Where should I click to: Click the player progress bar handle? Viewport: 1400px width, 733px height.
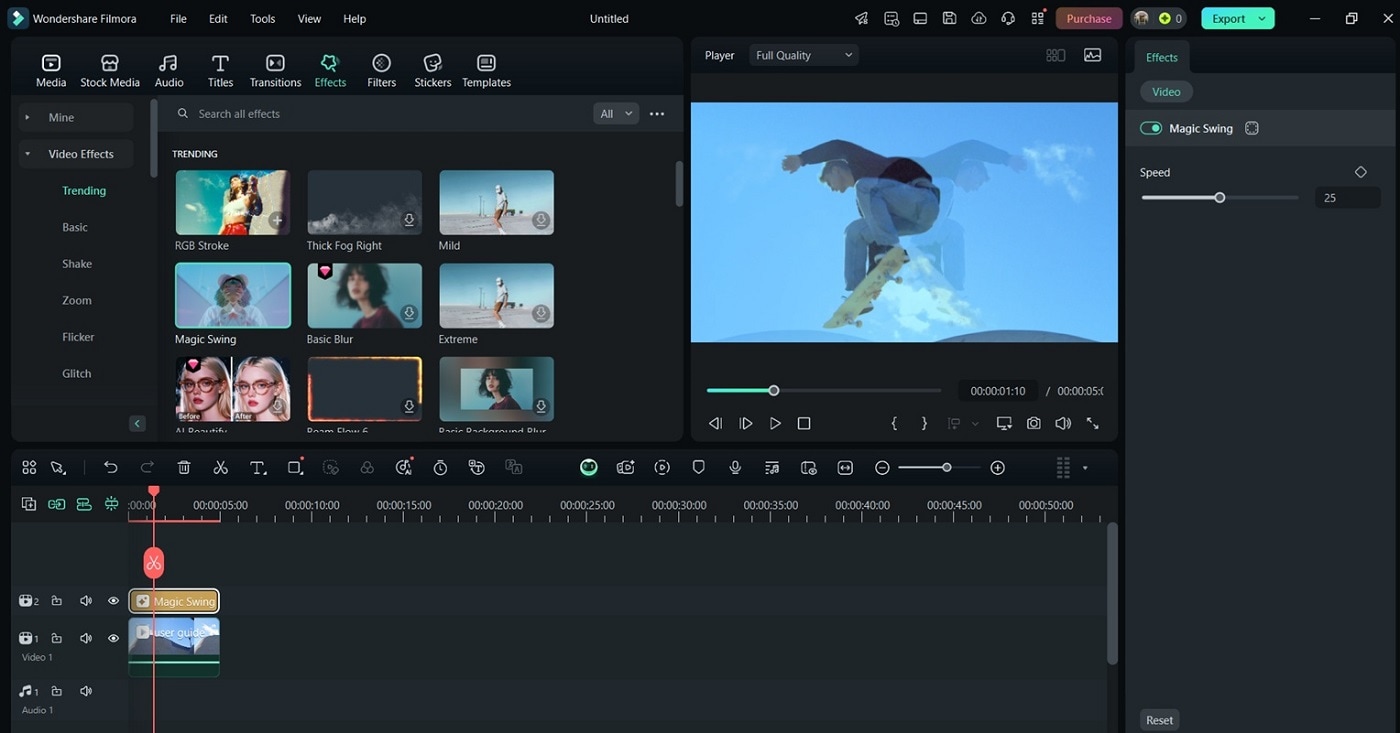coord(773,390)
